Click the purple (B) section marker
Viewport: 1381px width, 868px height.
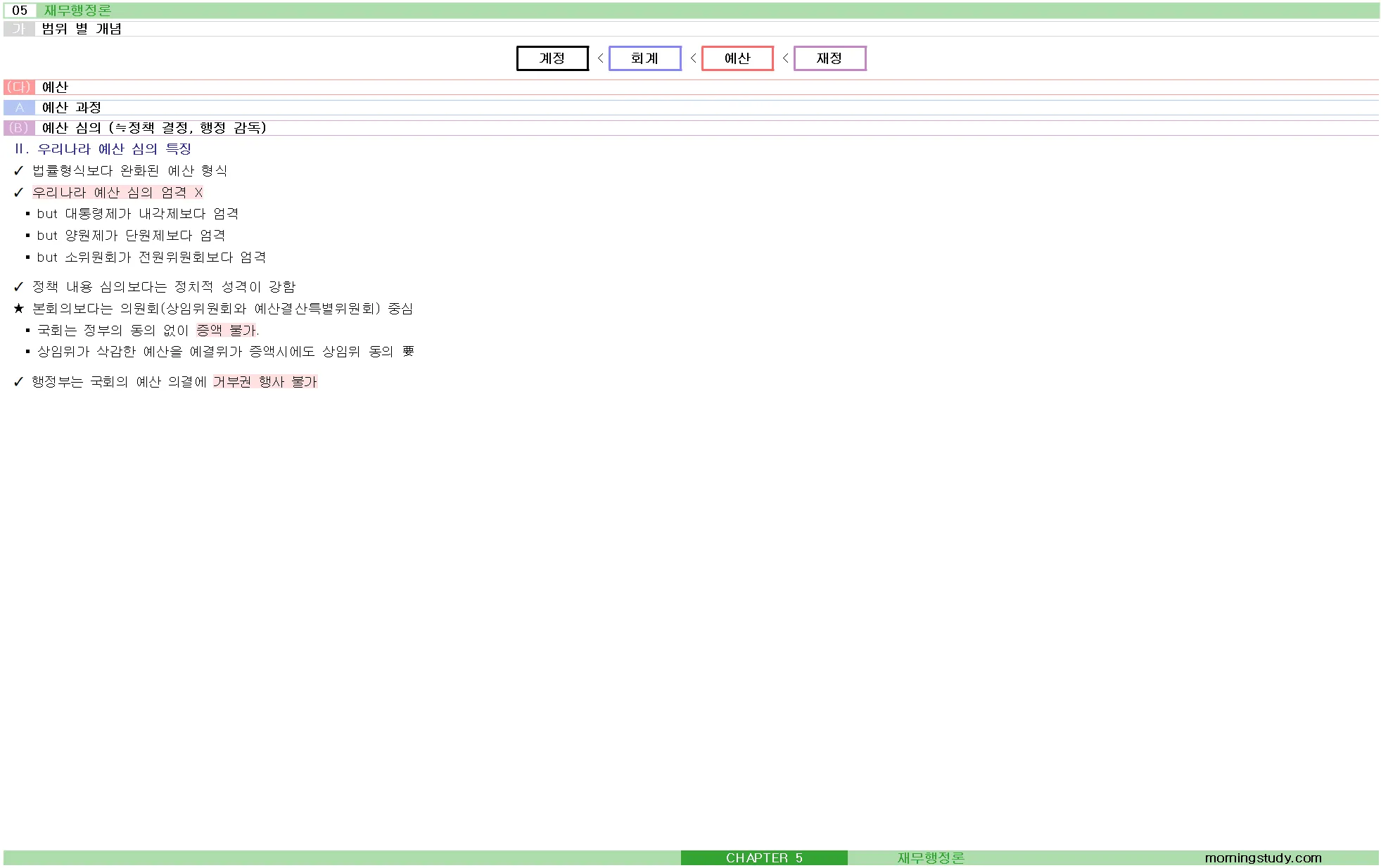tap(19, 128)
